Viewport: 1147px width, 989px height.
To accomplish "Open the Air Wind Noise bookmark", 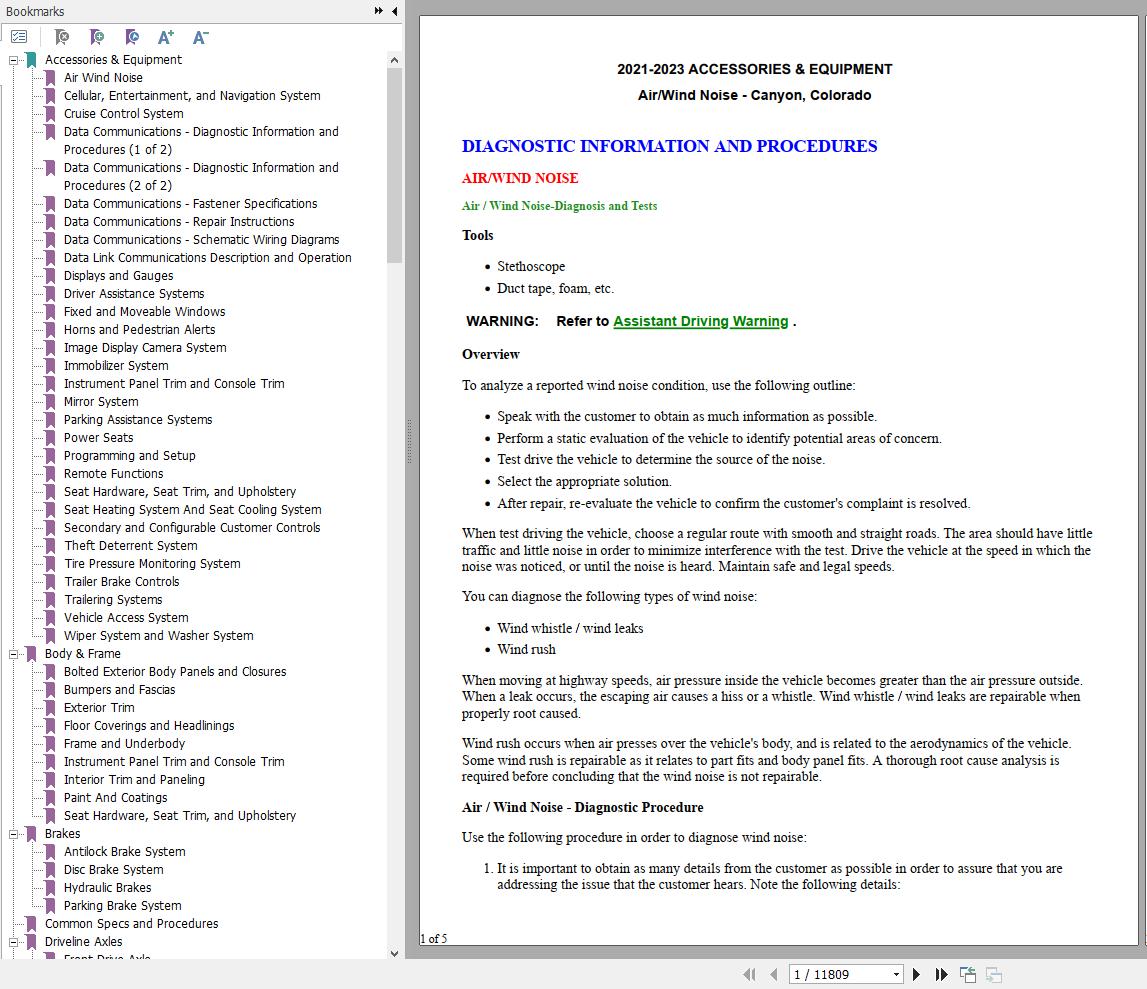I will click(x=103, y=78).
